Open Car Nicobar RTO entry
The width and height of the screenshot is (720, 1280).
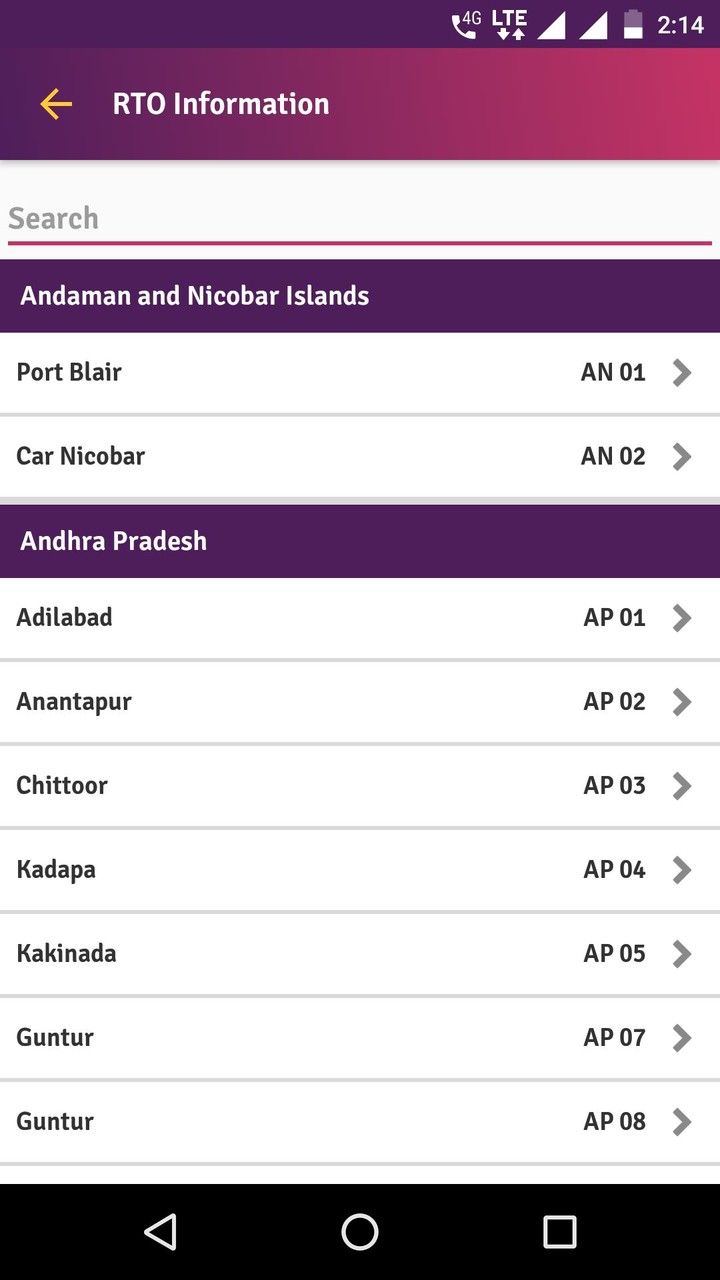tap(300, 457)
